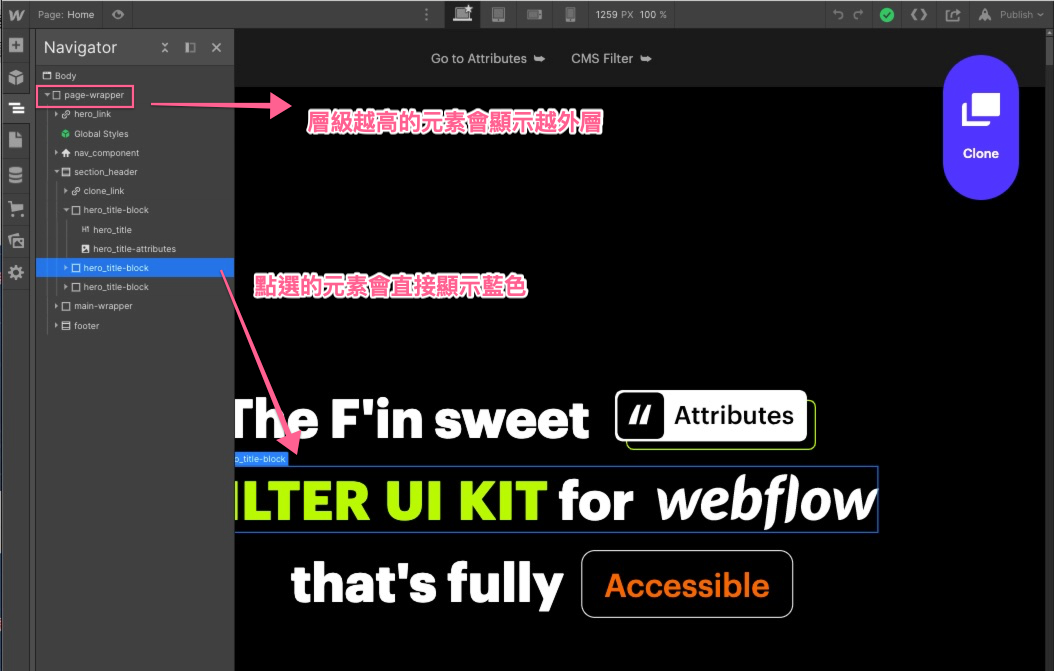Click the canvas zoom percentage field
The width and height of the screenshot is (1054, 671).
653,15
